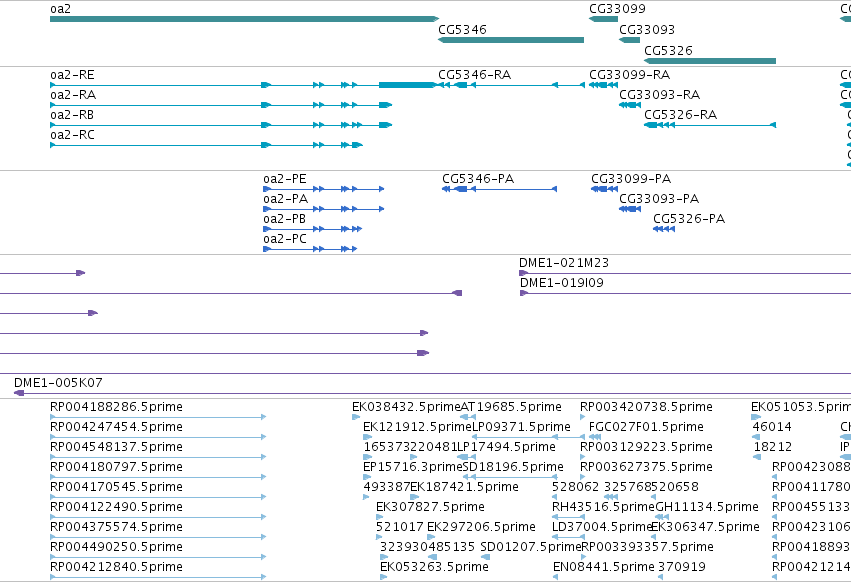
Task: Click the GH11134.5prime EST label
Action: pos(707,507)
